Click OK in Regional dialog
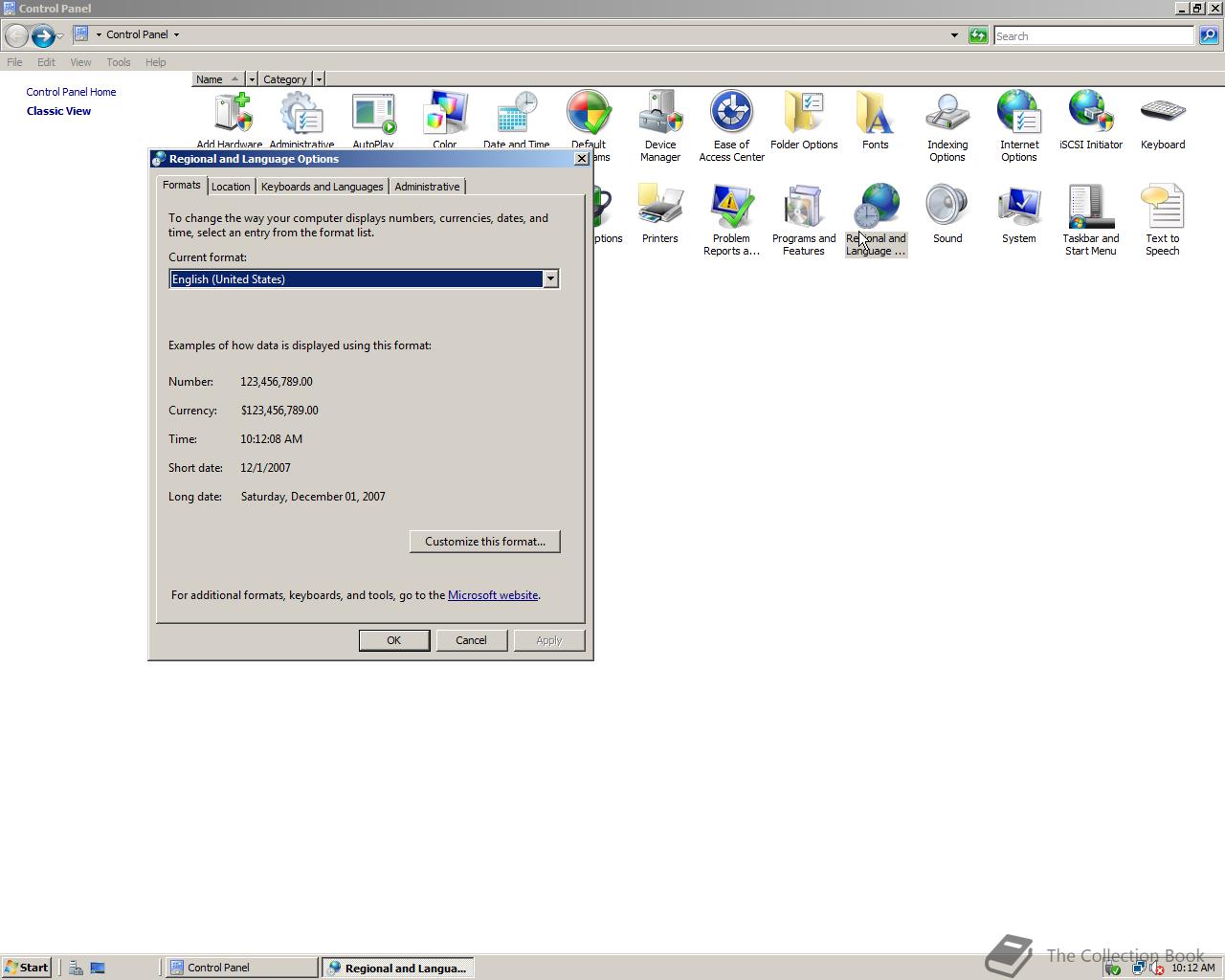 click(x=393, y=640)
